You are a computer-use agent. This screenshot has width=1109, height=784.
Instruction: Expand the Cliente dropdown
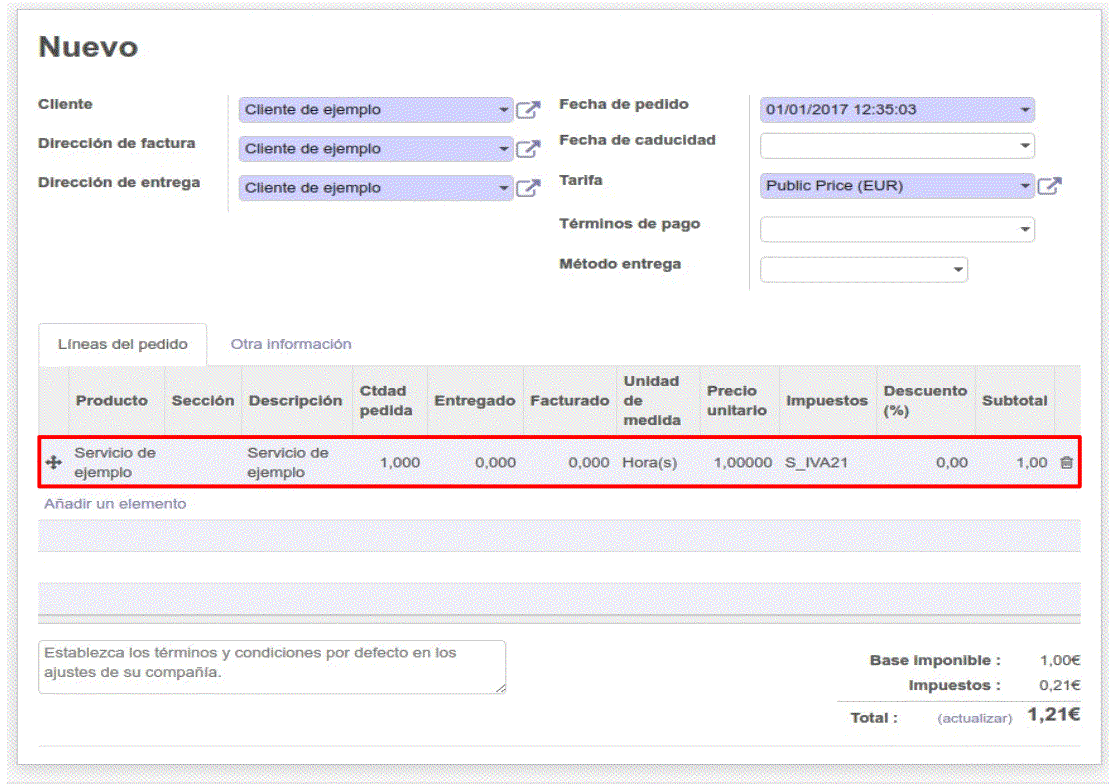click(x=504, y=110)
